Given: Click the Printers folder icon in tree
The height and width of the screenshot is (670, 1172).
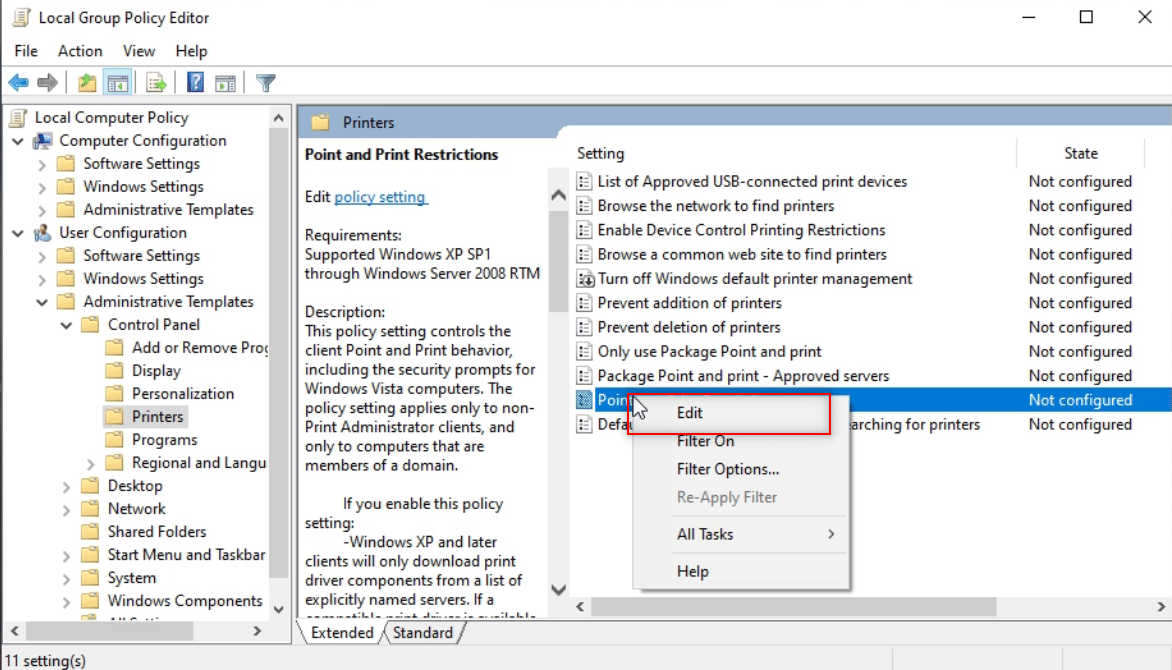Looking at the screenshot, I should pos(114,417).
